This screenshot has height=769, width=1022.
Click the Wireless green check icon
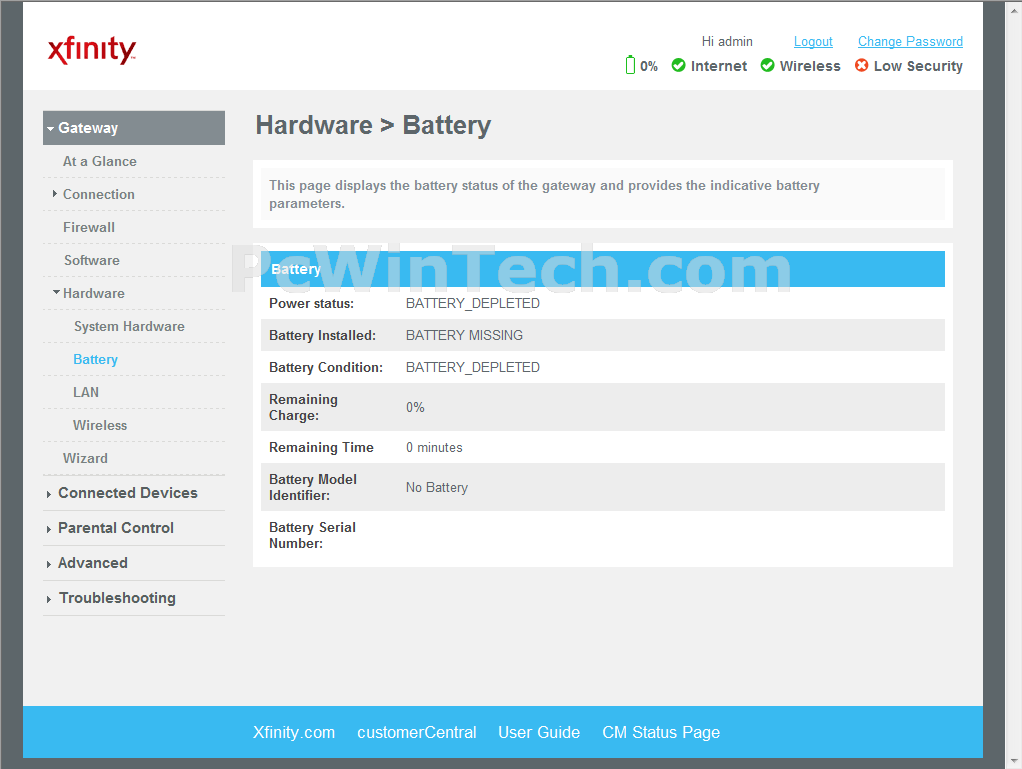(767, 65)
